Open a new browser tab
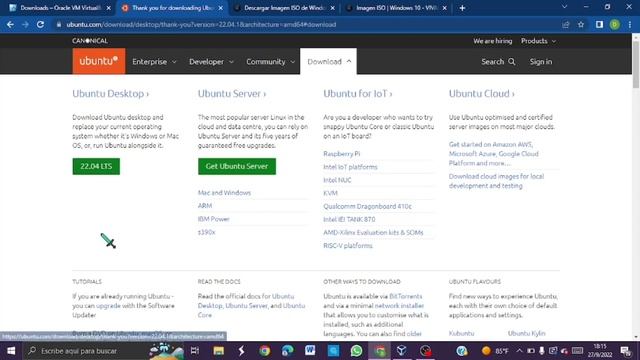Screen dimensions: 640x360 point(462,8)
